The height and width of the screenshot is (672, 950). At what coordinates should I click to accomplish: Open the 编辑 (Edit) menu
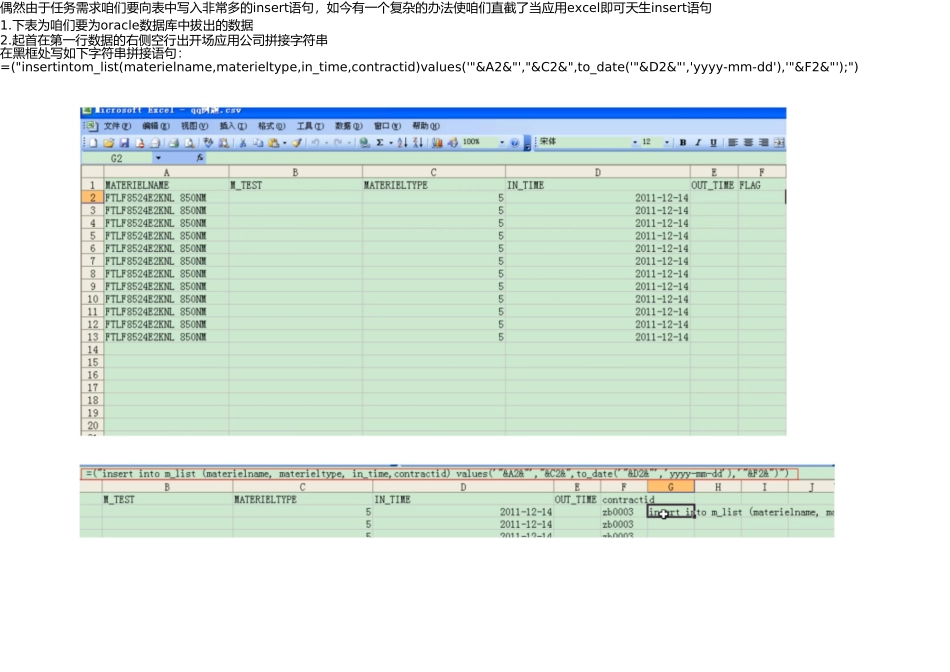(156, 126)
